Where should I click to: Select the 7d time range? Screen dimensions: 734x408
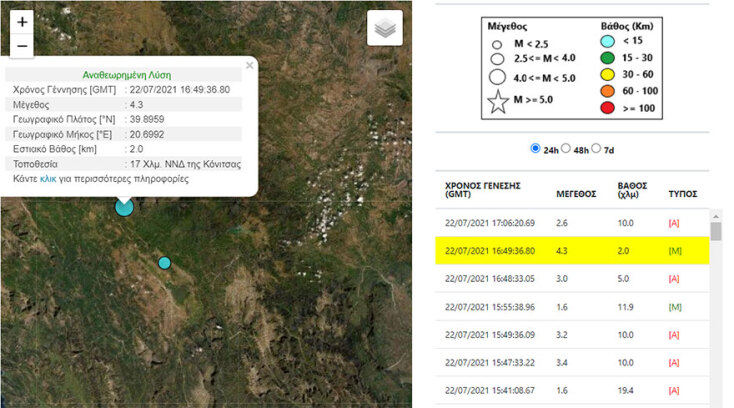(597, 149)
